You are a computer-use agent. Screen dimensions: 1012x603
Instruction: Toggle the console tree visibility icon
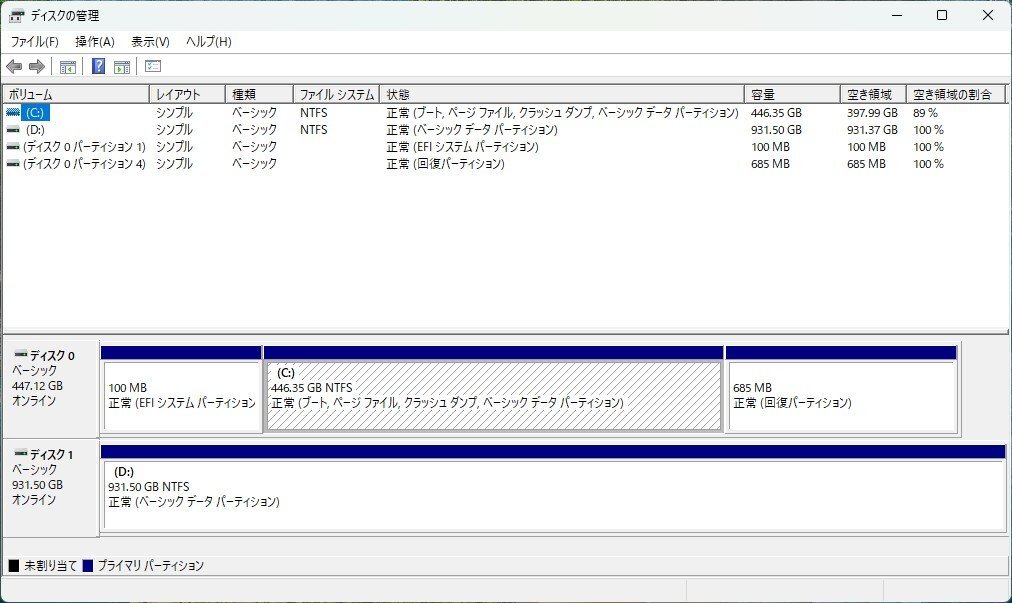pos(66,66)
